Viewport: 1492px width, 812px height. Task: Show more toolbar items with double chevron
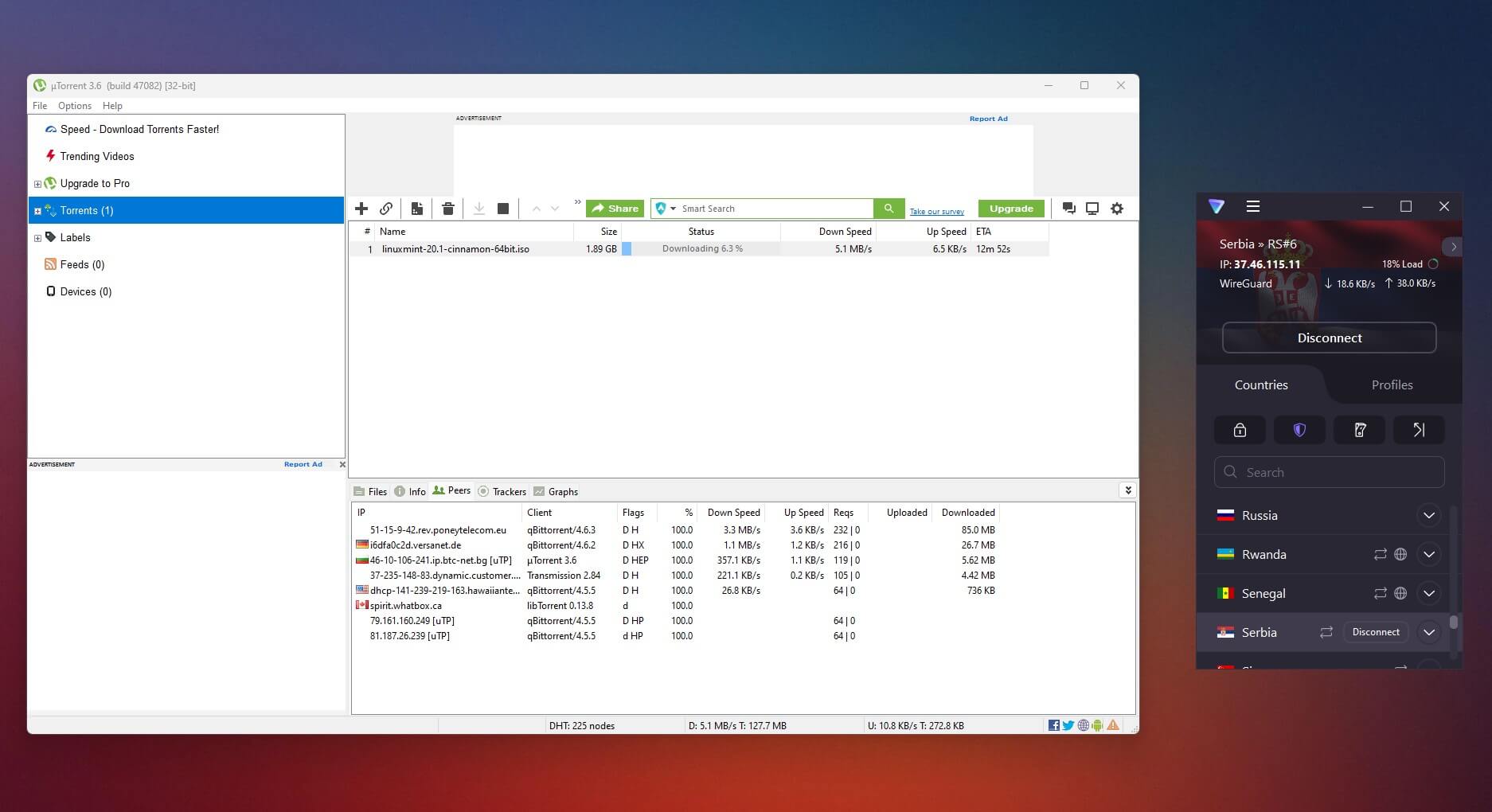click(x=578, y=202)
